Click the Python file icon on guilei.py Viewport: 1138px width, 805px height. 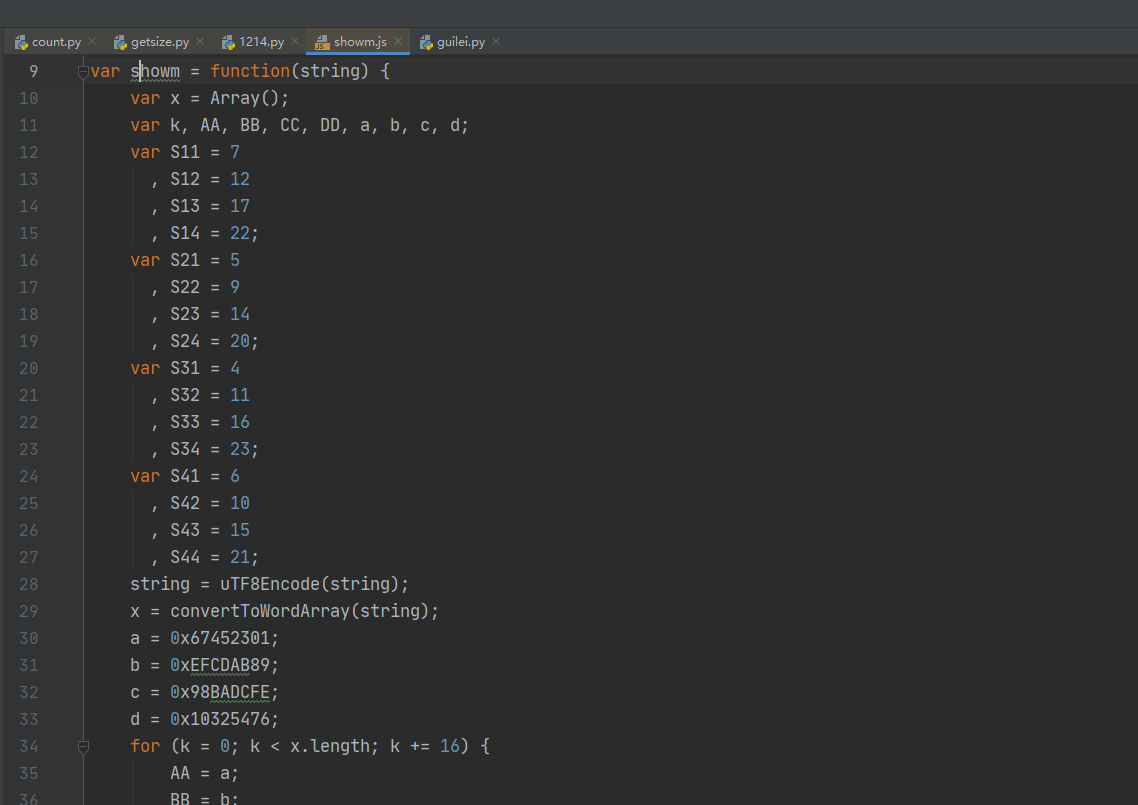pos(427,43)
